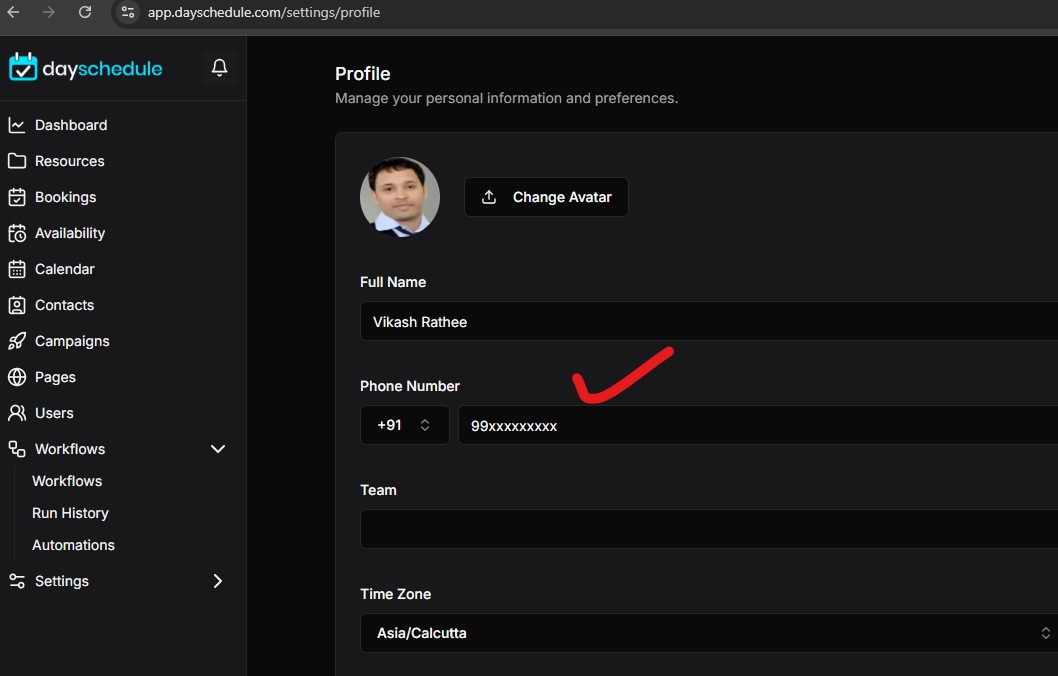Click the Team label
Image resolution: width=1058 pixels, height=676 pixels.
(378, 490)
